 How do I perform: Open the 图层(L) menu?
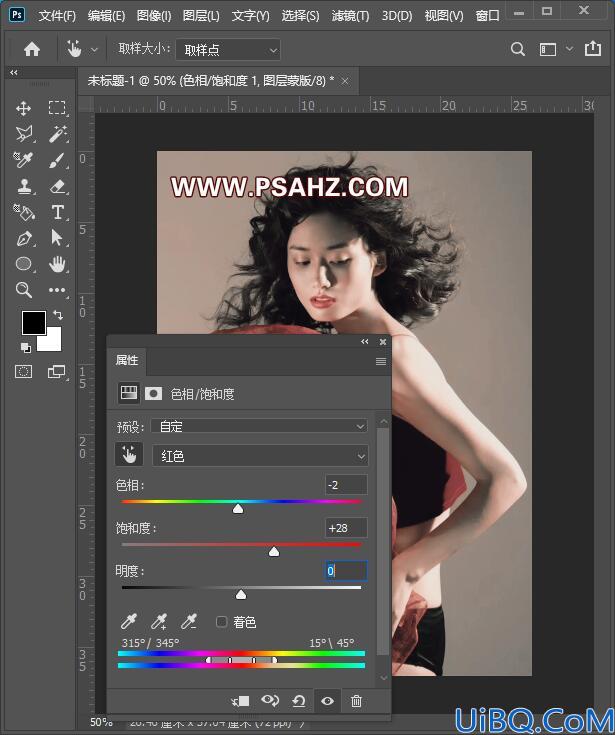pos(201,16)
